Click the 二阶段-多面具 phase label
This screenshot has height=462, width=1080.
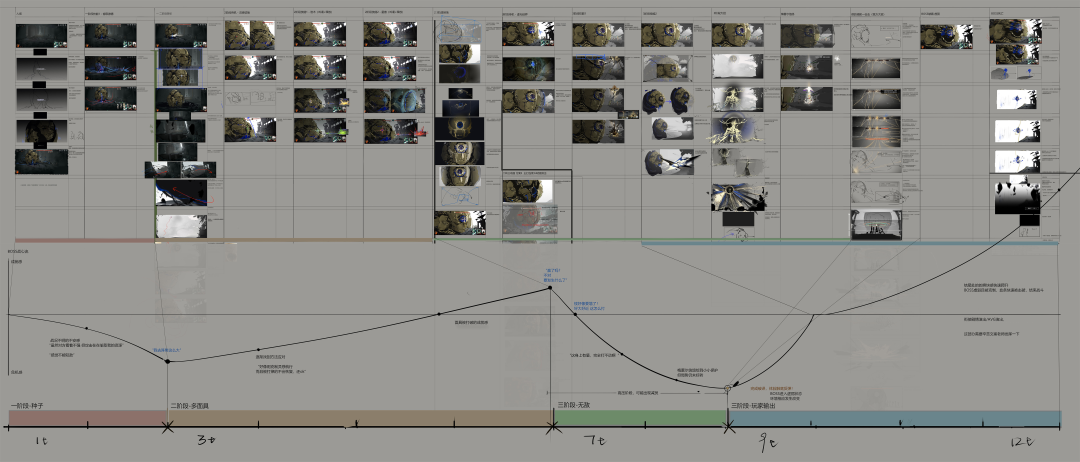pyautogui.click(x=189, y=406)
